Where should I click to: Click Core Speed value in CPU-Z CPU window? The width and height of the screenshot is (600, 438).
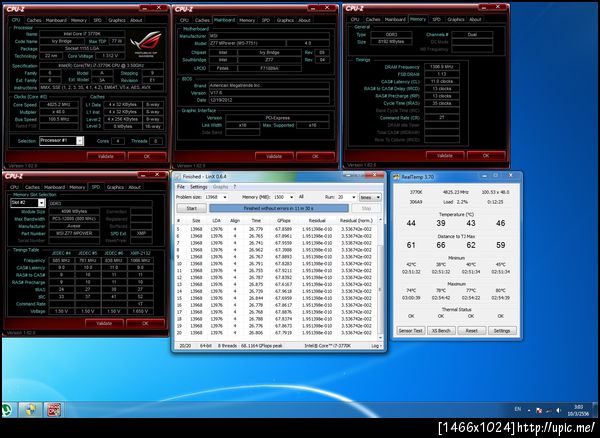point(59,104)
